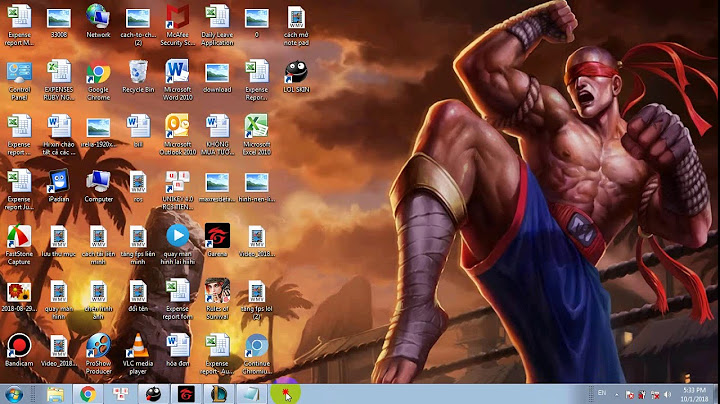Launch Microsoft Word 2010 shortcut
The width and height of the screenshot is (720, 404).
[x=178, y=80]
